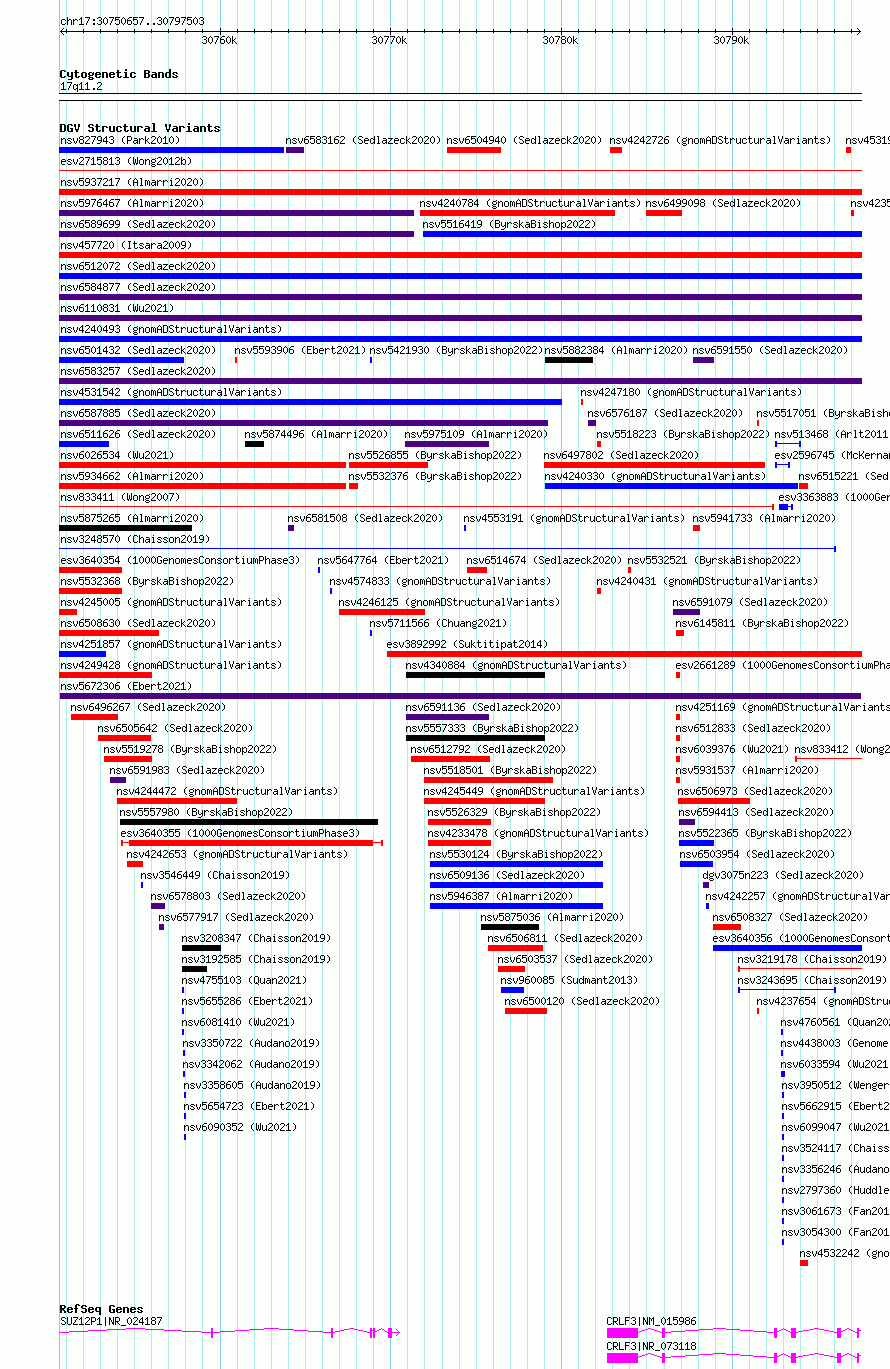Click the esv2715813 (Wong2012b) label

pos(125,161)
